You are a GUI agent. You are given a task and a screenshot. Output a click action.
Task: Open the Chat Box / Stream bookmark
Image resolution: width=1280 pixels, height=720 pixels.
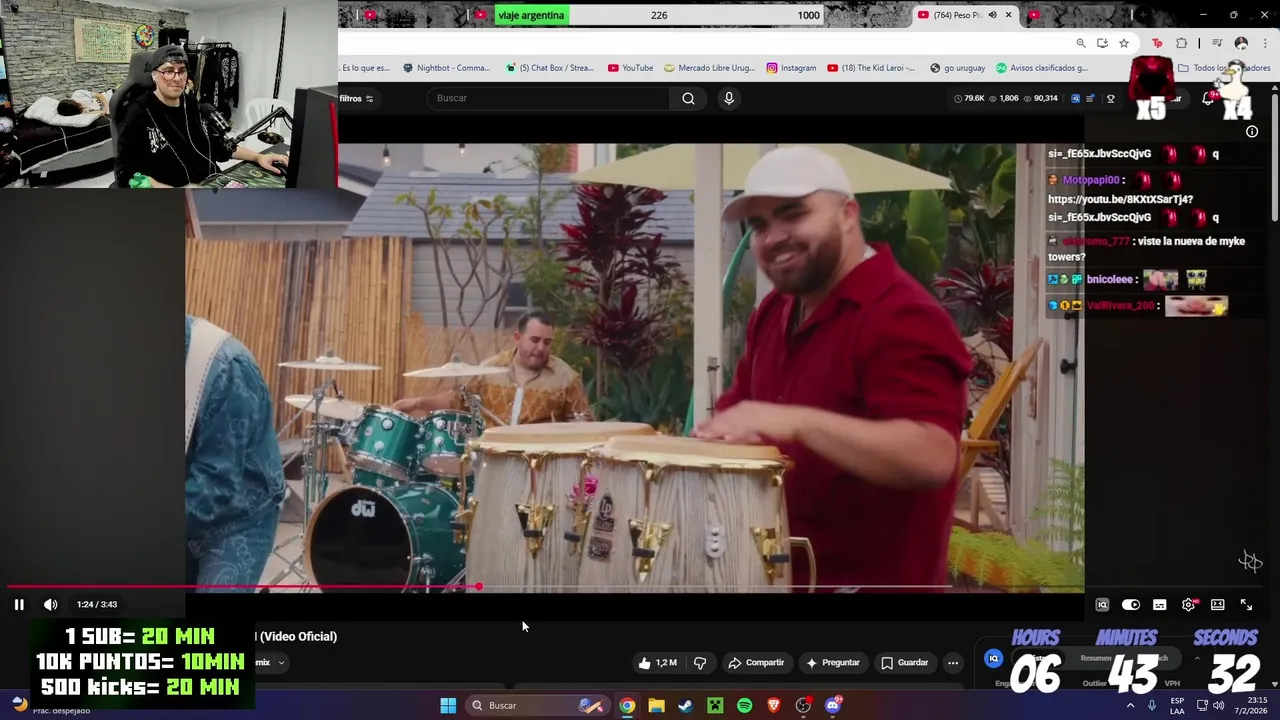550,68
